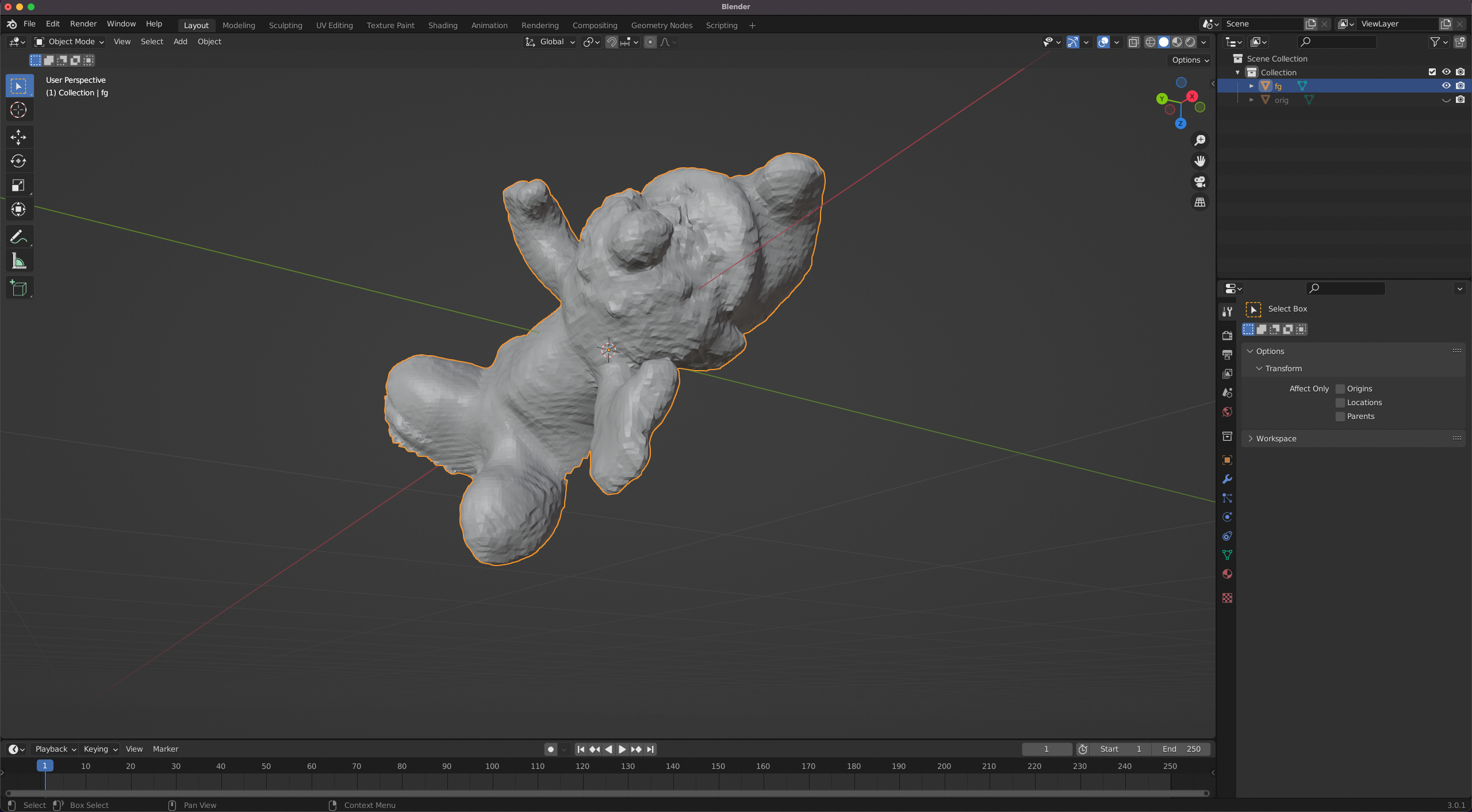Activate the Scale tool
Image resolution: width=1472 pixels, height=812 pixels.
pos(18,185)
